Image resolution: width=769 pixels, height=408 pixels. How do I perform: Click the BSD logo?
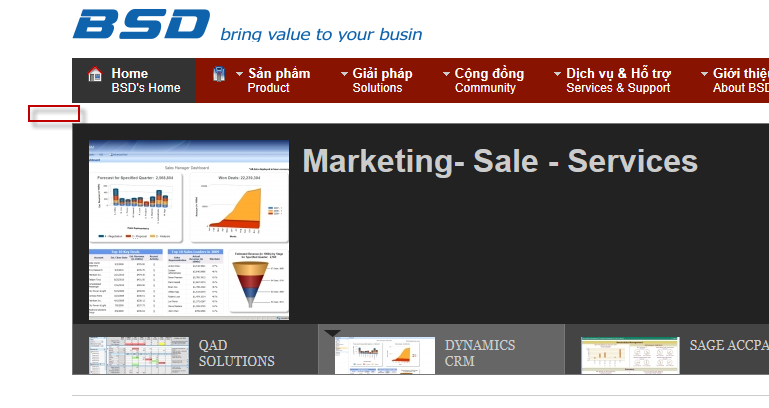pyautogui.click(x=141, y=24)
